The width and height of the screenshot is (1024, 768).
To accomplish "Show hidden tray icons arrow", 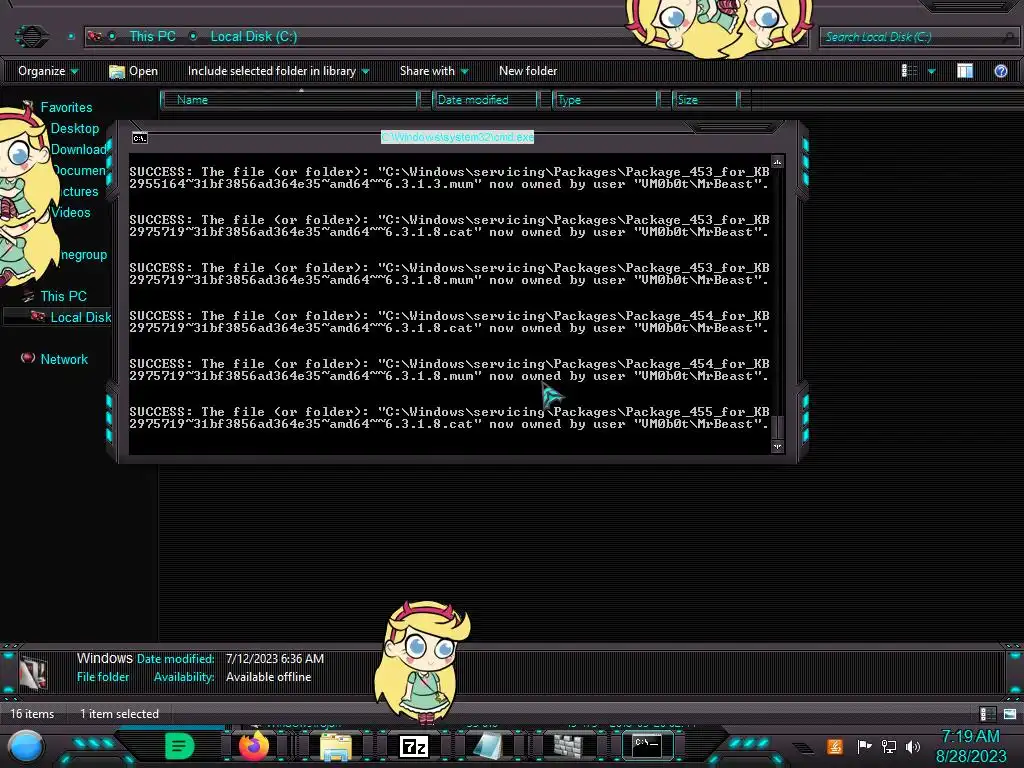I will 804,748.
